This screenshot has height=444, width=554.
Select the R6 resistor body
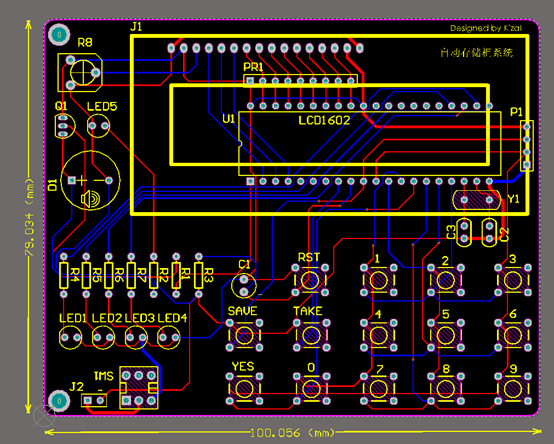(x=109, y=275)
